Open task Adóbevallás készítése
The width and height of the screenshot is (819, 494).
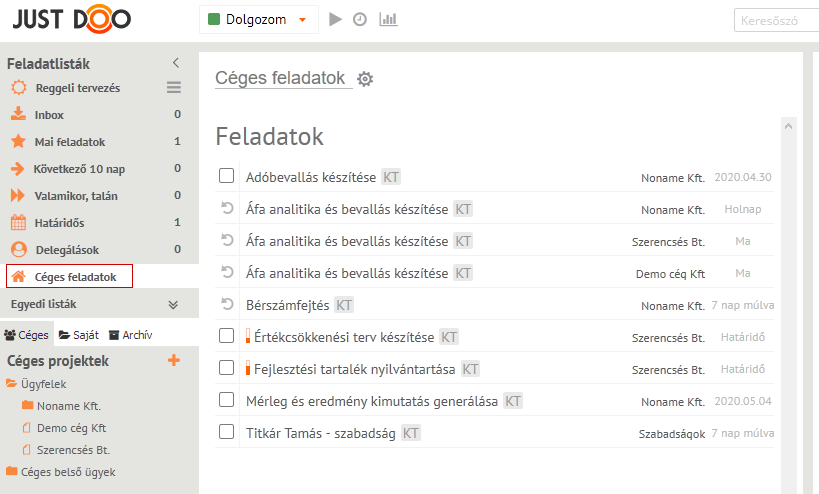tap(311, 178)
